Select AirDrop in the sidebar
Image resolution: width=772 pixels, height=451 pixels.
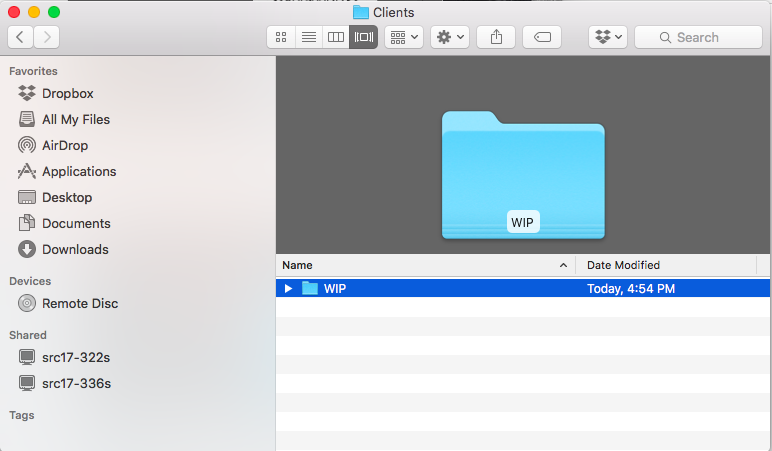click(65, 145)
